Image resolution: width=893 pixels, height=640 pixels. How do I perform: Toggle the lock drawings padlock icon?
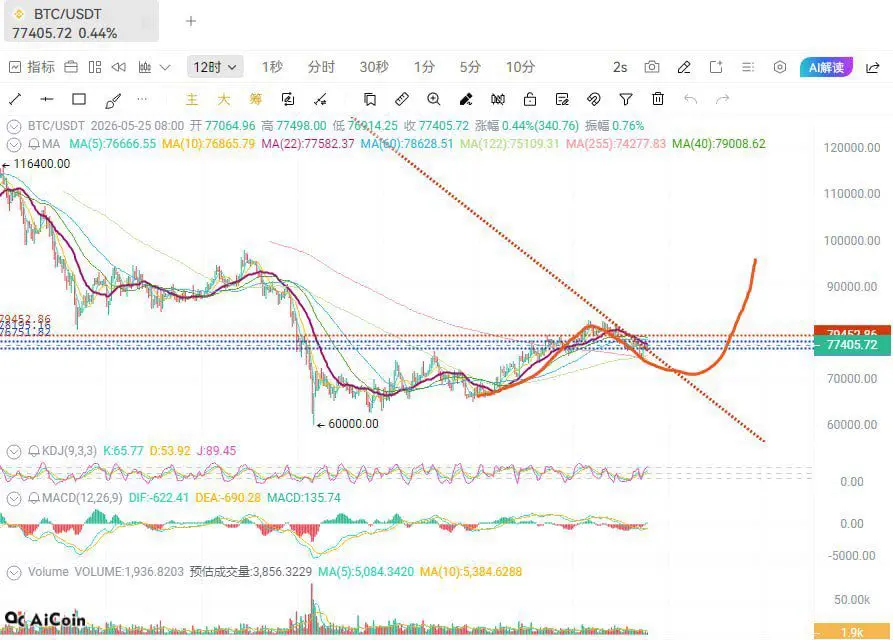click(530, 100)
